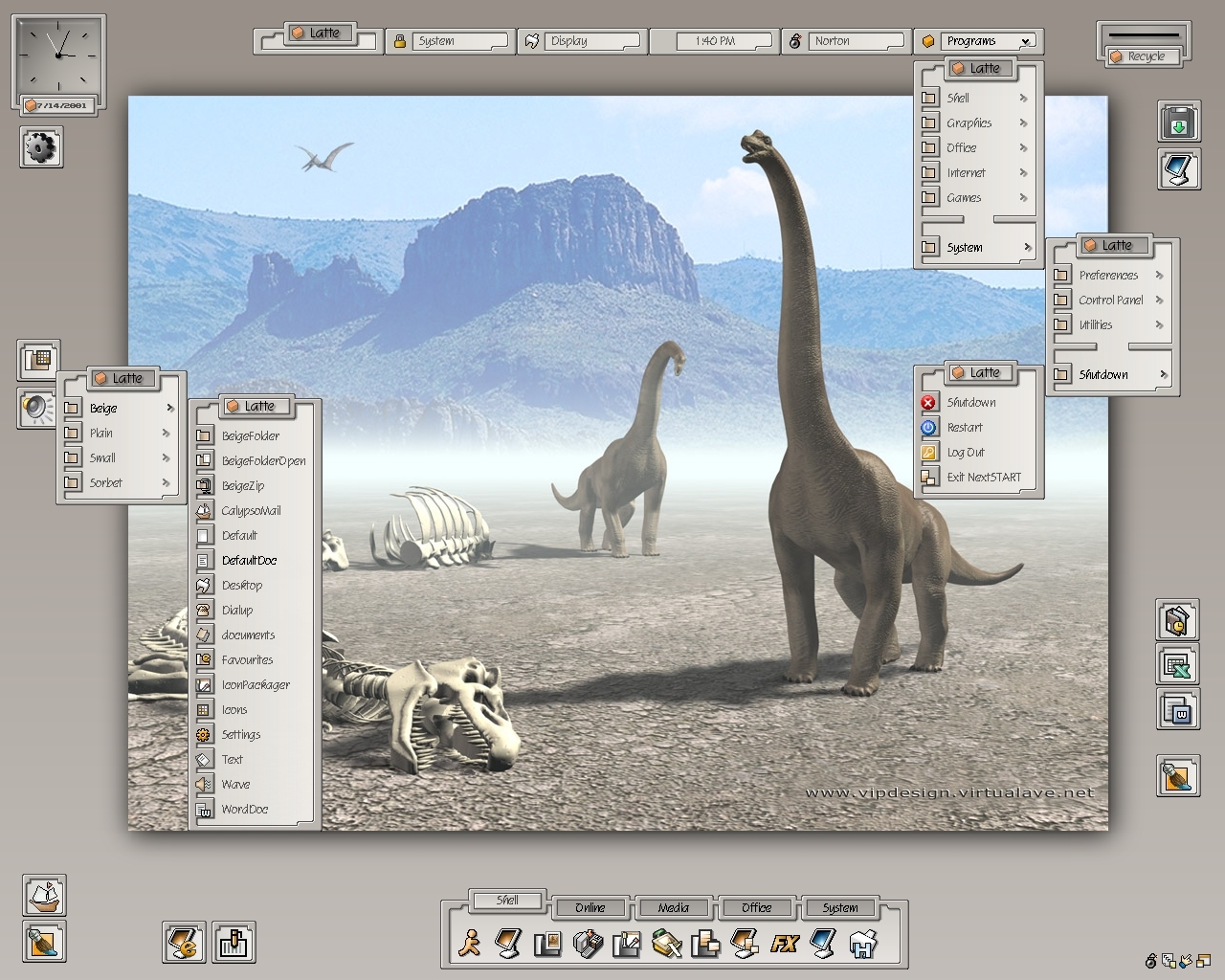Viewport: 1225px width, 980px height.
Task: Select IconPackager in the icon list
Action: 254,684
